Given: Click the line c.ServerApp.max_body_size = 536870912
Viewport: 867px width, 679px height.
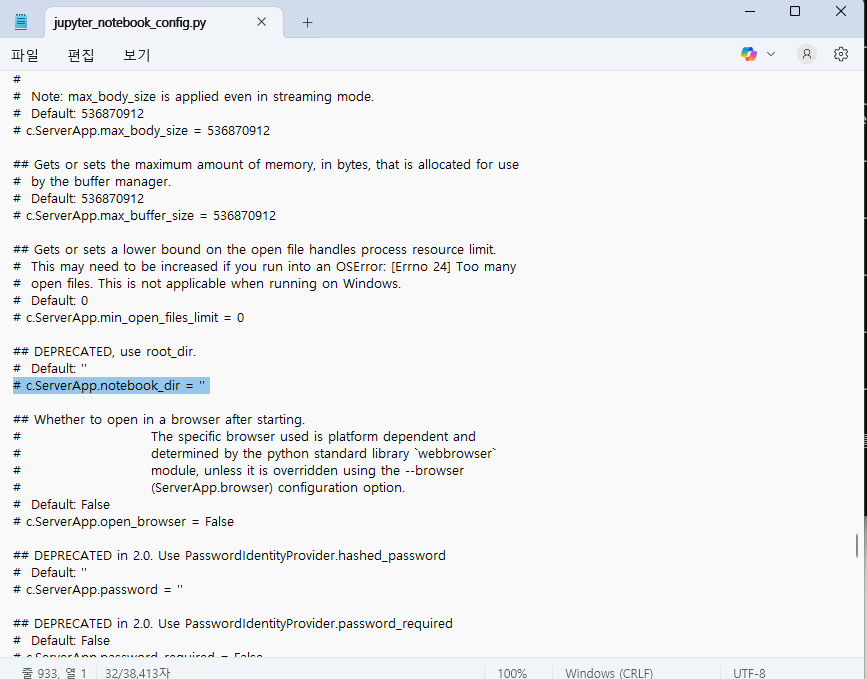Looking at the screenshot, I should pyautogui.click(x=142, y=130).
